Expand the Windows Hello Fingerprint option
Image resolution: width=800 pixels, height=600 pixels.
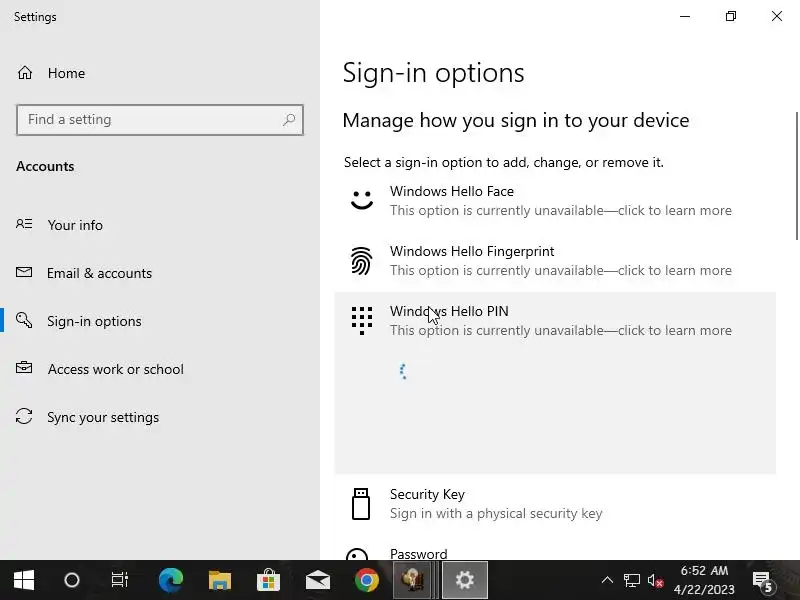(555, 261)
